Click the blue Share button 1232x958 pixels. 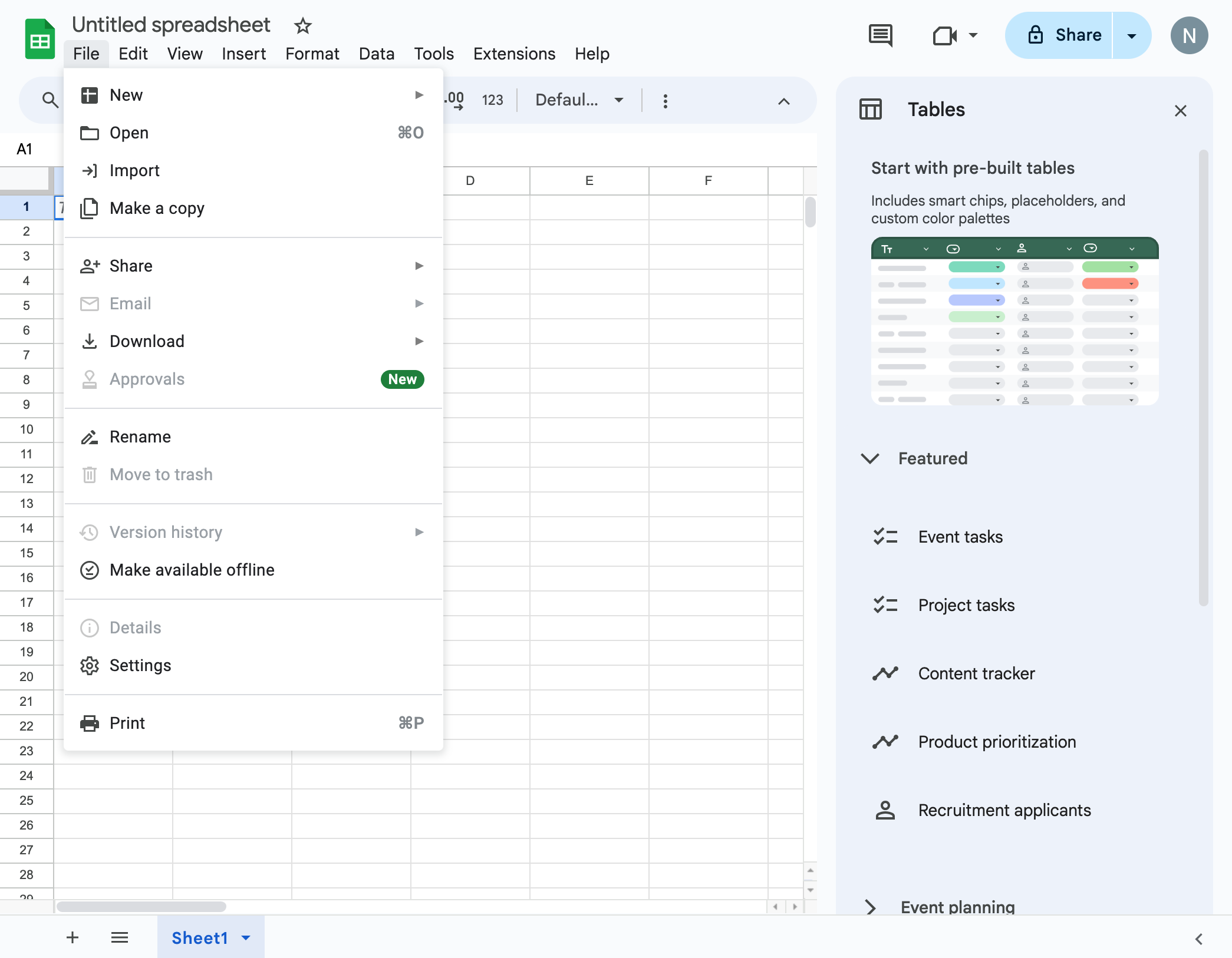click(x=1059, y=35)
